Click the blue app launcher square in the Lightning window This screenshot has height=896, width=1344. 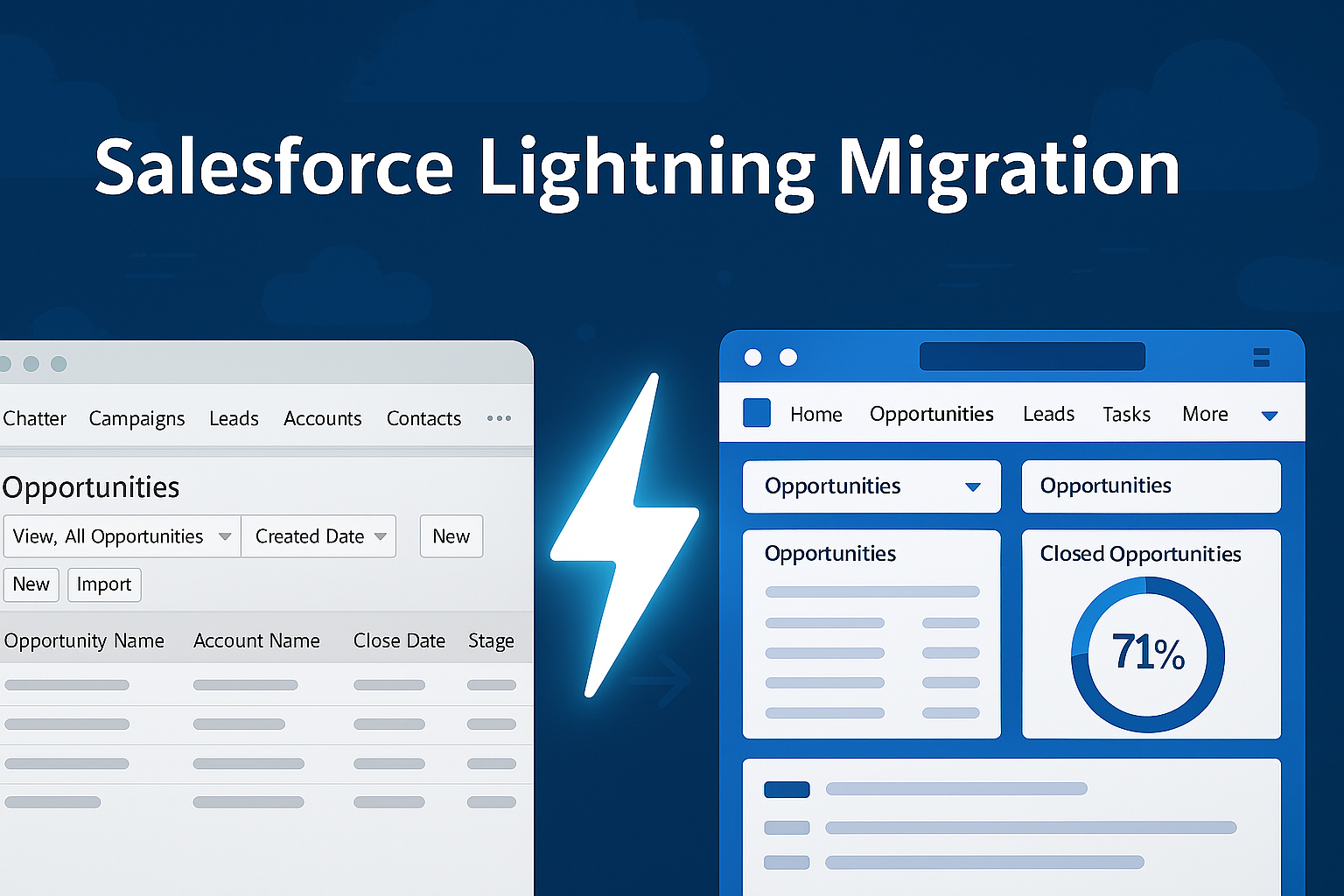(757, 413)
